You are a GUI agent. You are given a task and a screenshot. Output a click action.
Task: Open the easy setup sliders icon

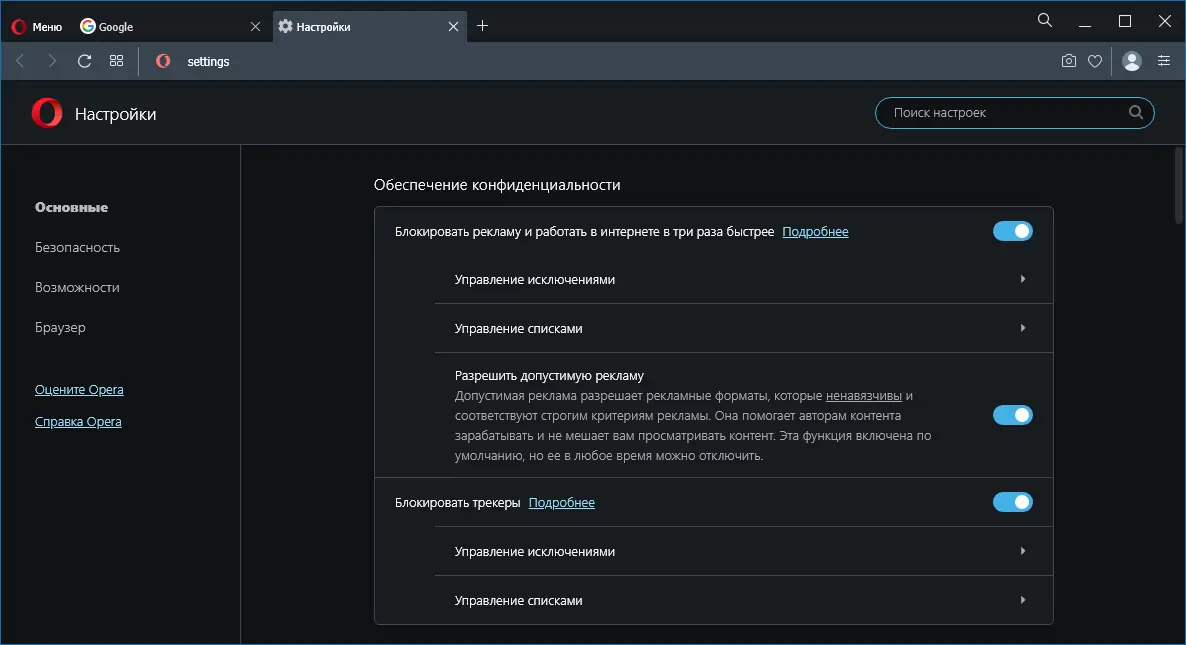tap(1164, 61)
